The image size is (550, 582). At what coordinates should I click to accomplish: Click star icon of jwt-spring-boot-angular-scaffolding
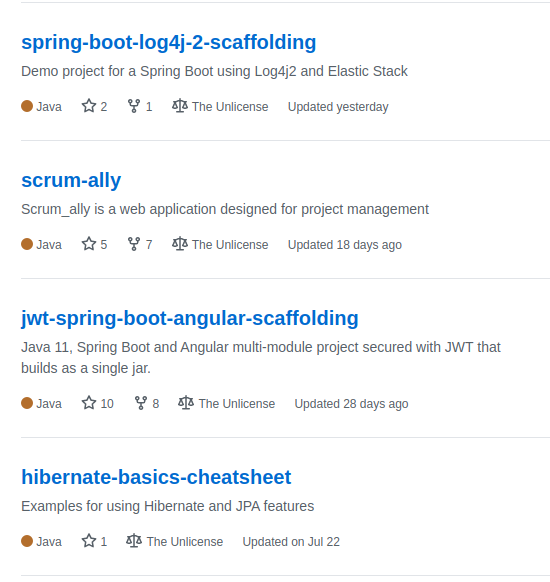coord(89,403)
